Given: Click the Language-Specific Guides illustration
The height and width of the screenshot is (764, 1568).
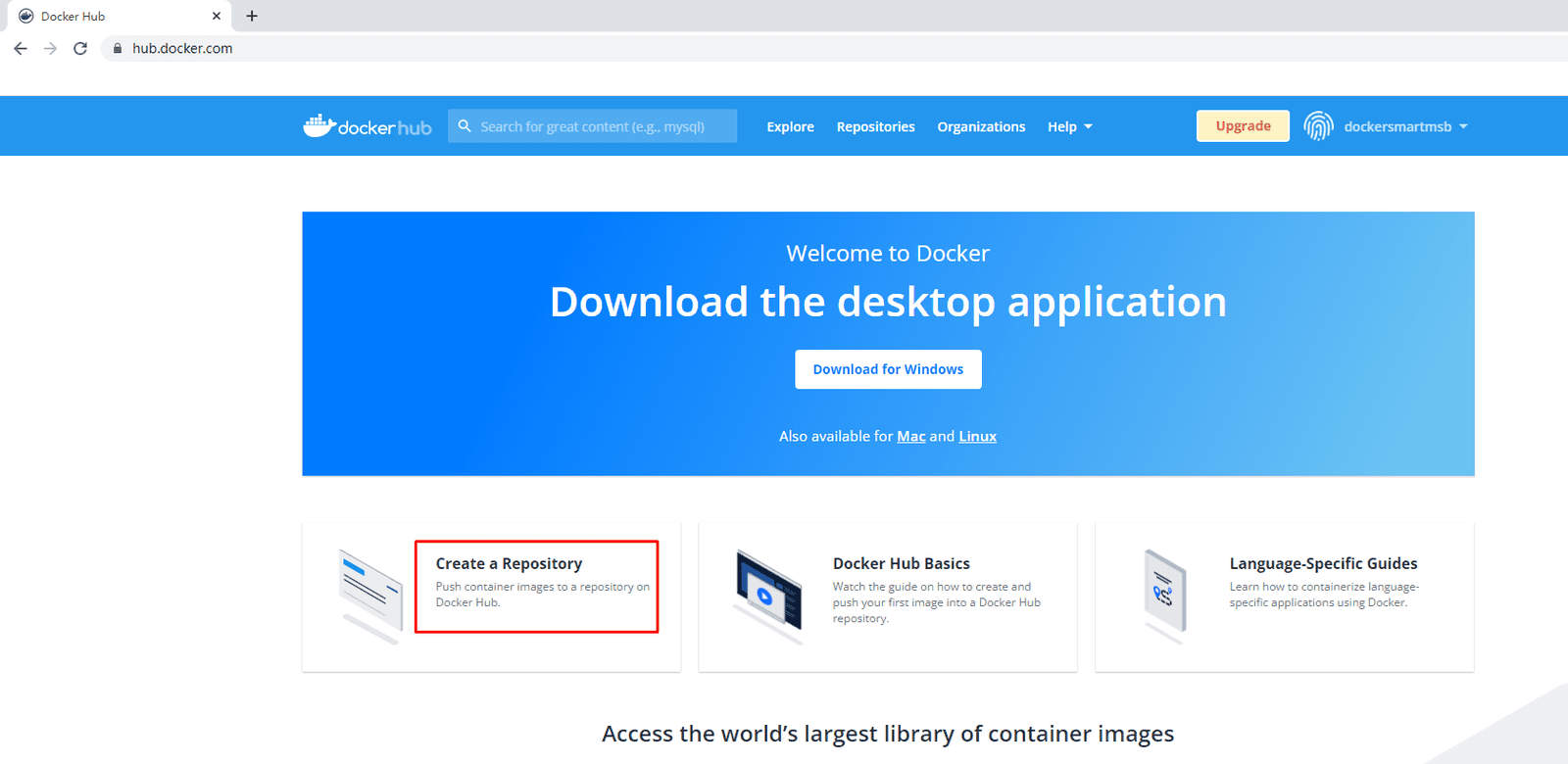Looking at the screenshot, I should point(1164,596).
